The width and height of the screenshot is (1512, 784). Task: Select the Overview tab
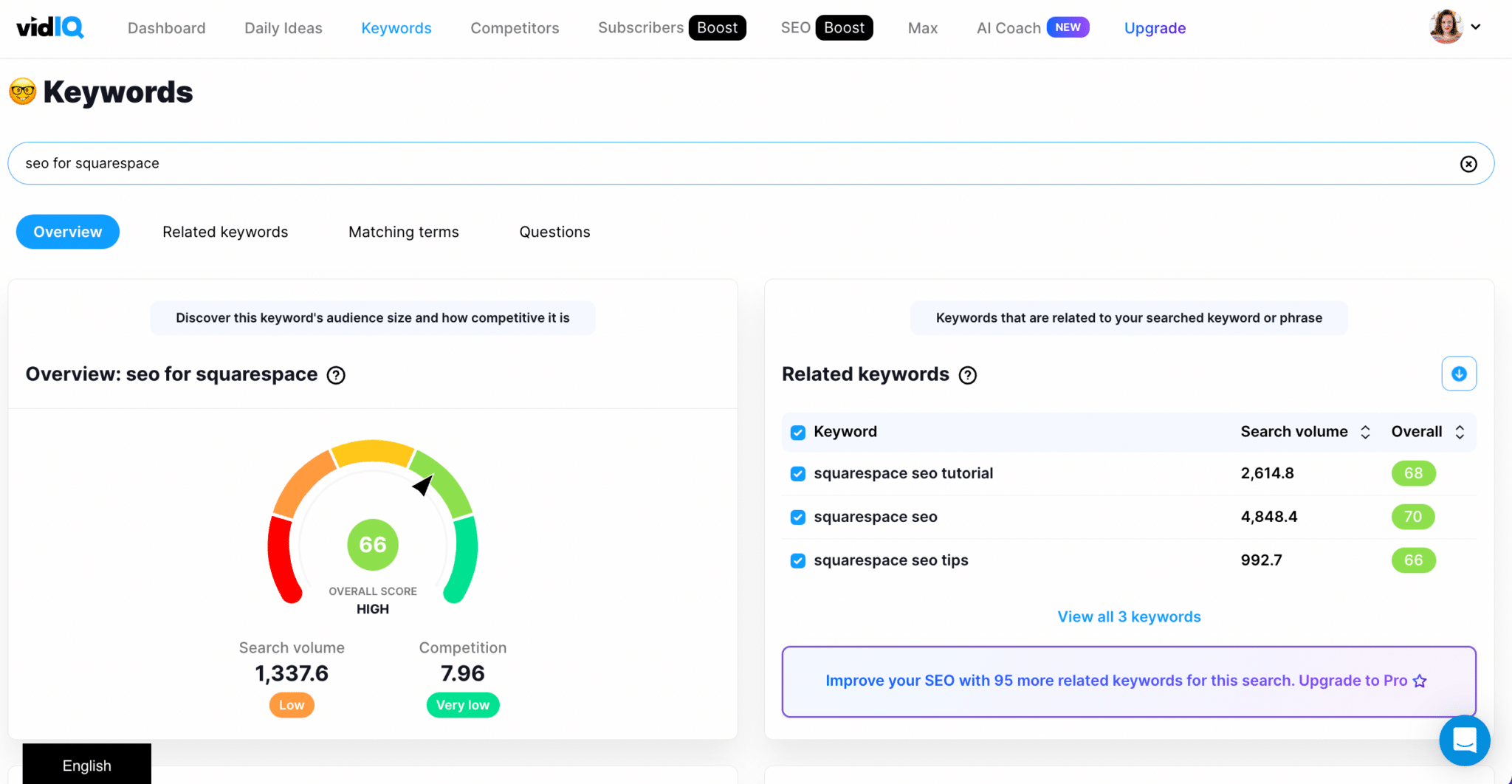(68, 232)
